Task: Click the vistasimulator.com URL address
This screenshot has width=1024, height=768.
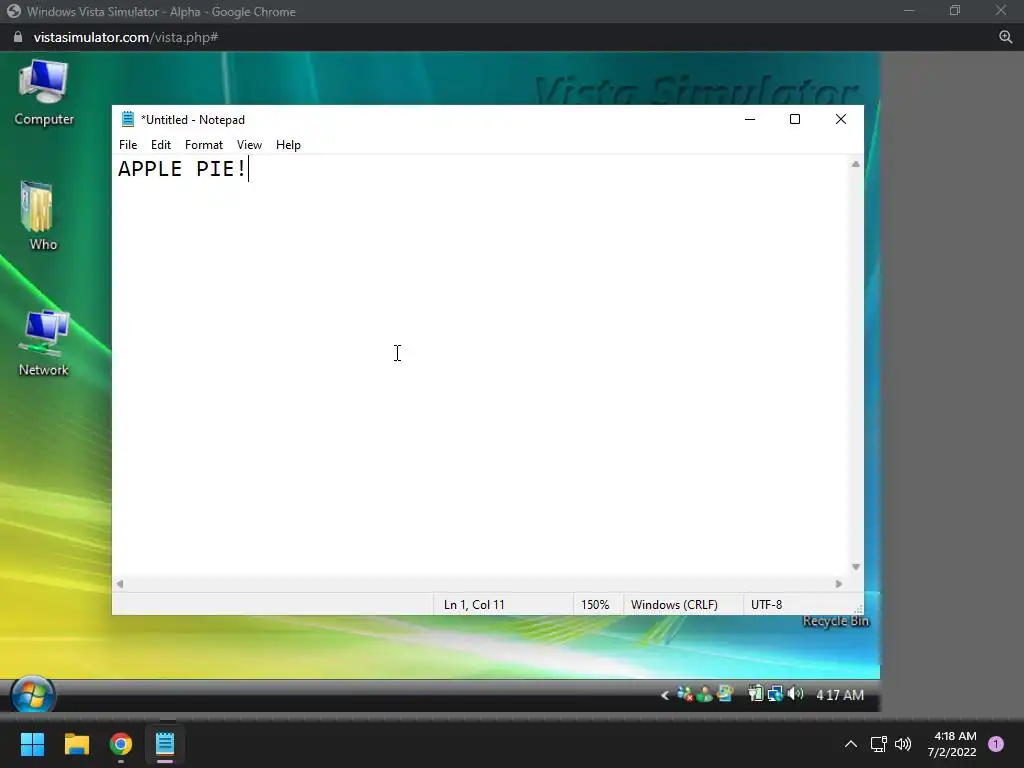Action: point(126,37)
